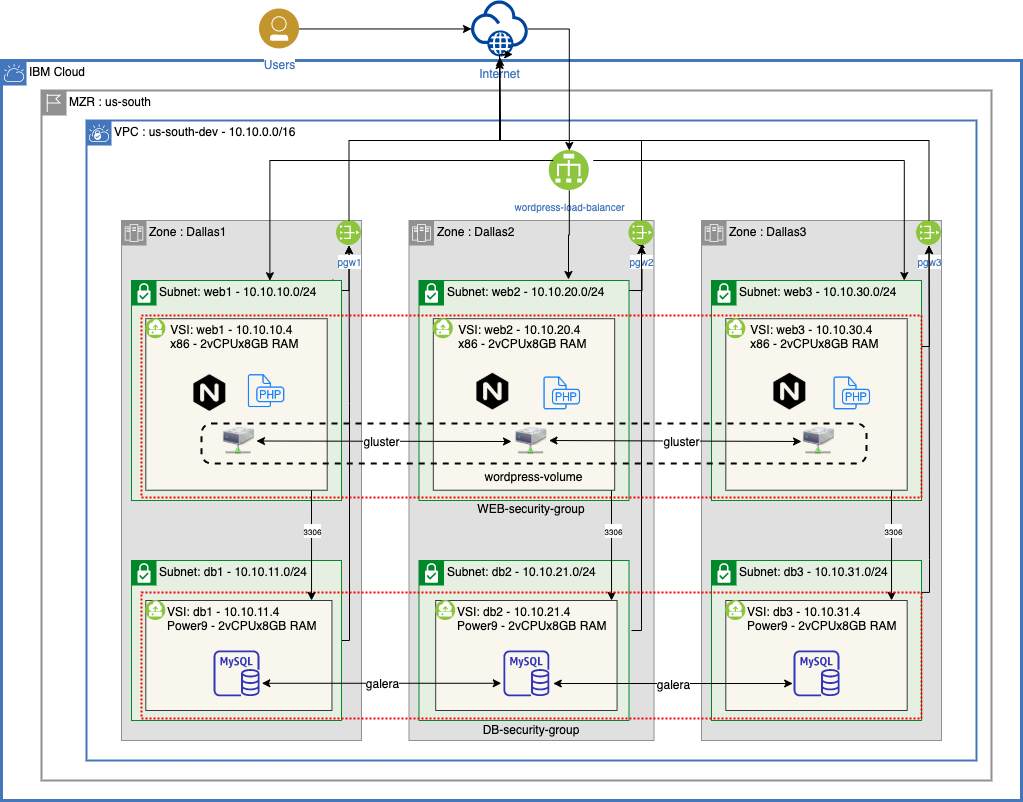Select the NGINX logo in VSI web2
Screen dimensions: 1023x802
point(492,392)
